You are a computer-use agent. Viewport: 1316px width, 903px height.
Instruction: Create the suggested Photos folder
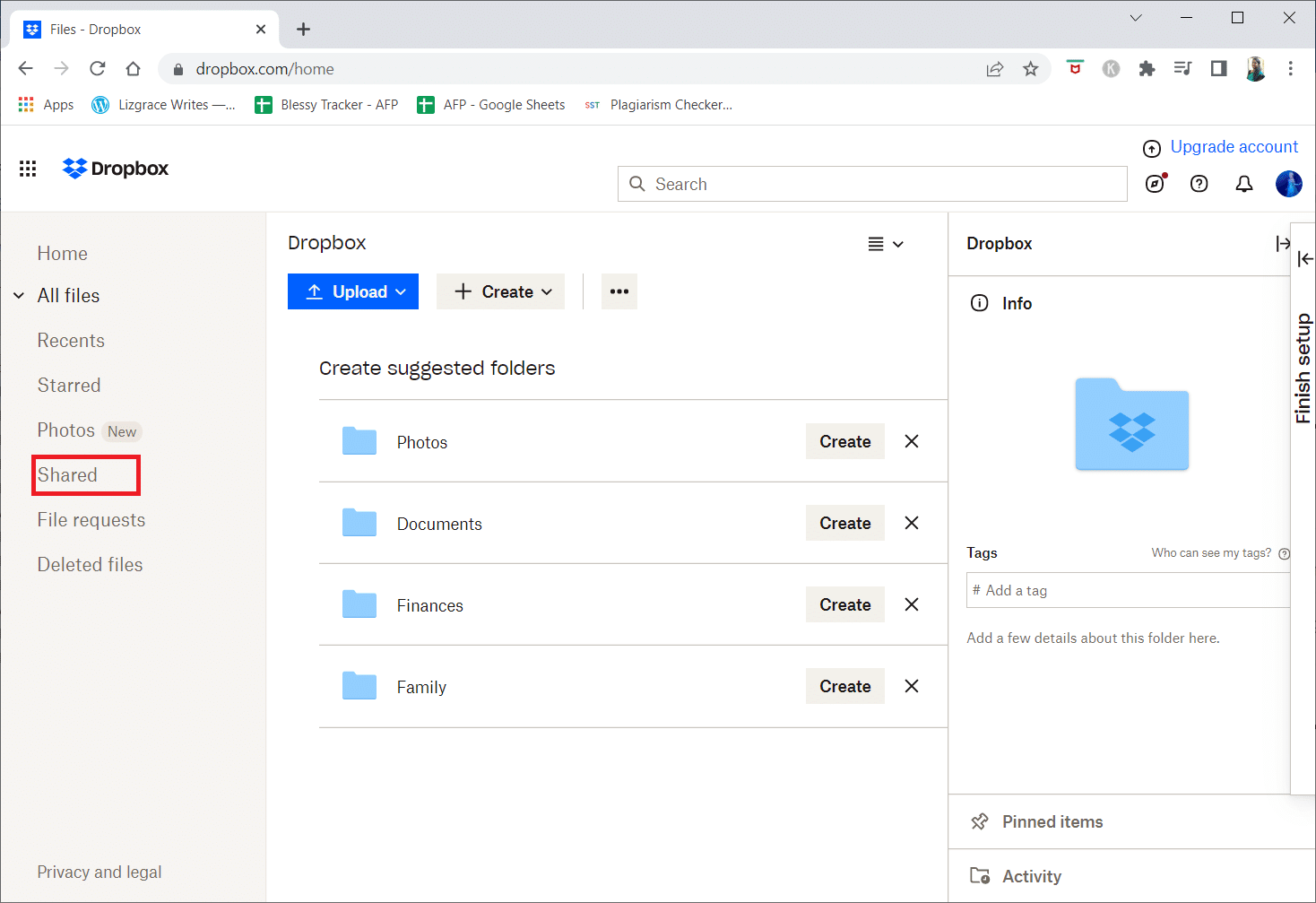845,441
